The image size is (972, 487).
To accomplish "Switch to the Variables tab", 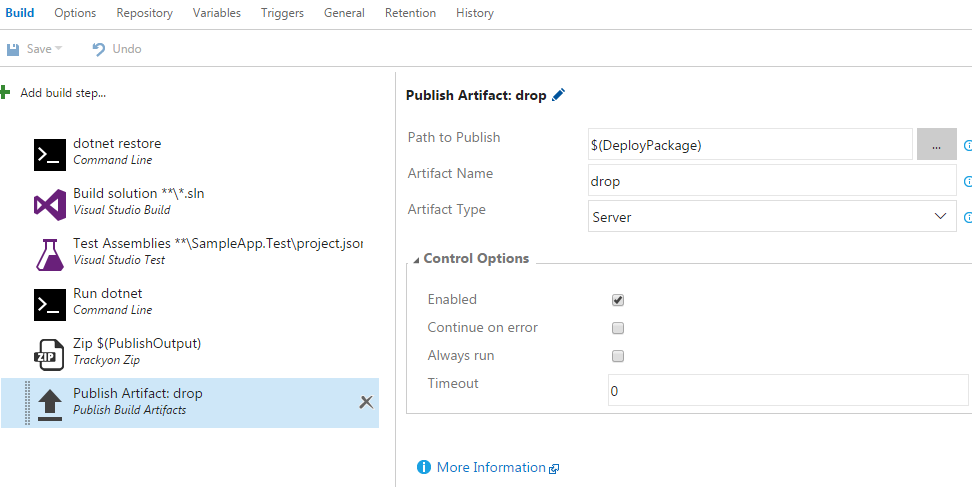I will (x=216, y=13).
